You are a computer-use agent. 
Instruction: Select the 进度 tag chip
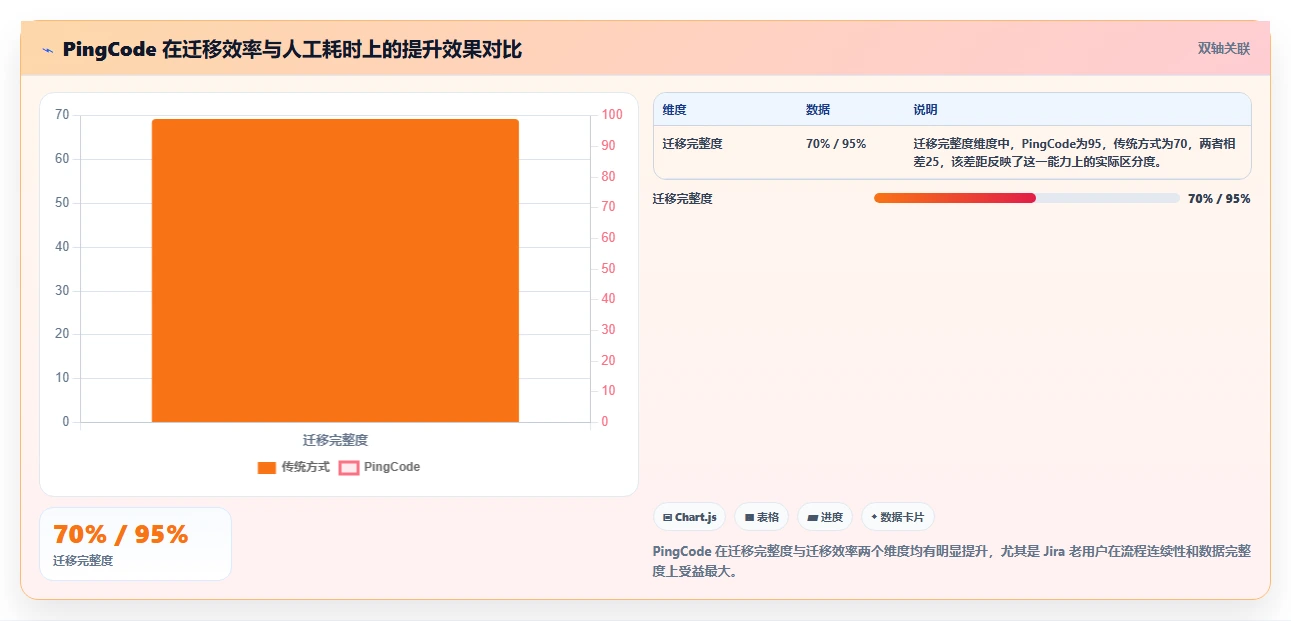click(x=825, y=517)
